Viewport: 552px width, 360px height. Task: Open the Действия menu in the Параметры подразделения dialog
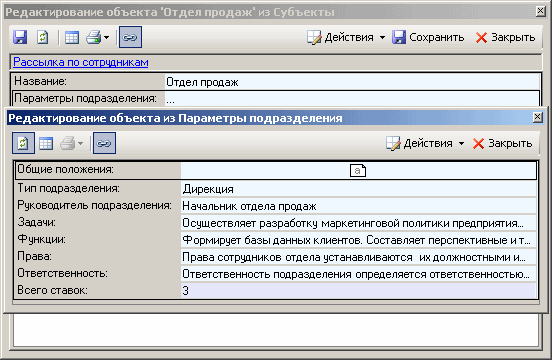click(425, 144)
